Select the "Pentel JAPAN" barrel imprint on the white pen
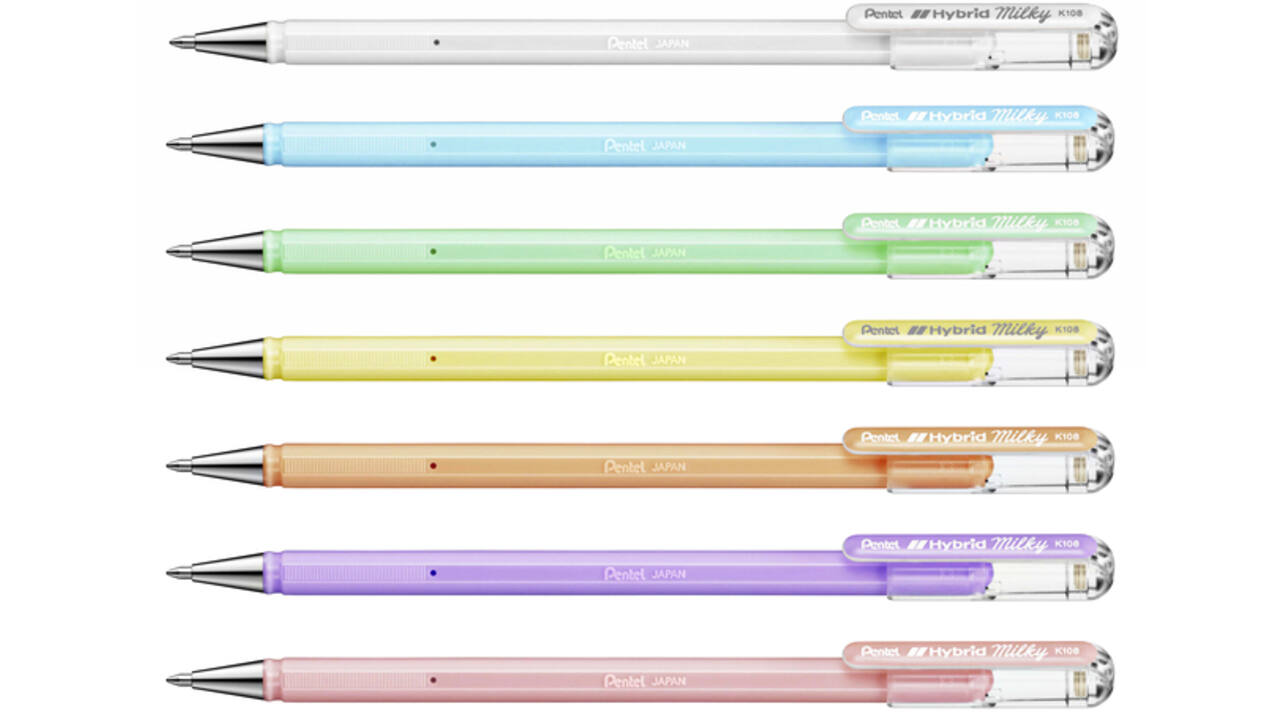The image size is (1280, 720). [648, 44]
